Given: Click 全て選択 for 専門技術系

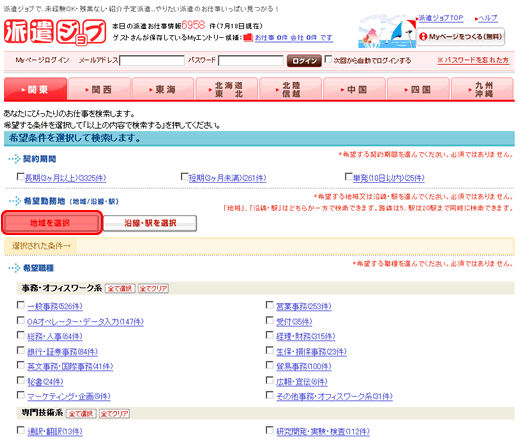Looking at the screenshot, I should coord(81,414).
